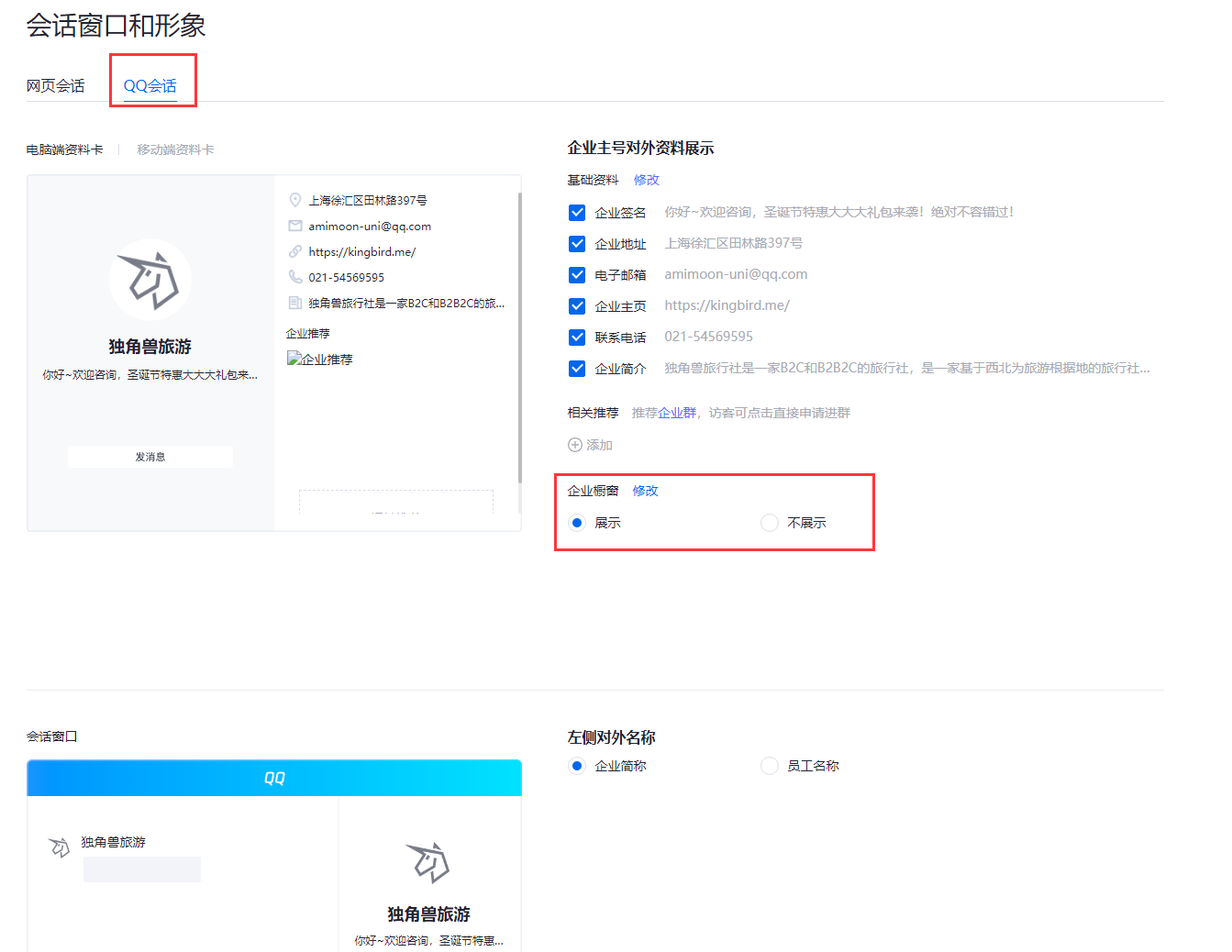The height and width of the screenshot is (952, 1232).
Task: Select the 电脑端资料卡 tab
Action: [x=64, y=149]
